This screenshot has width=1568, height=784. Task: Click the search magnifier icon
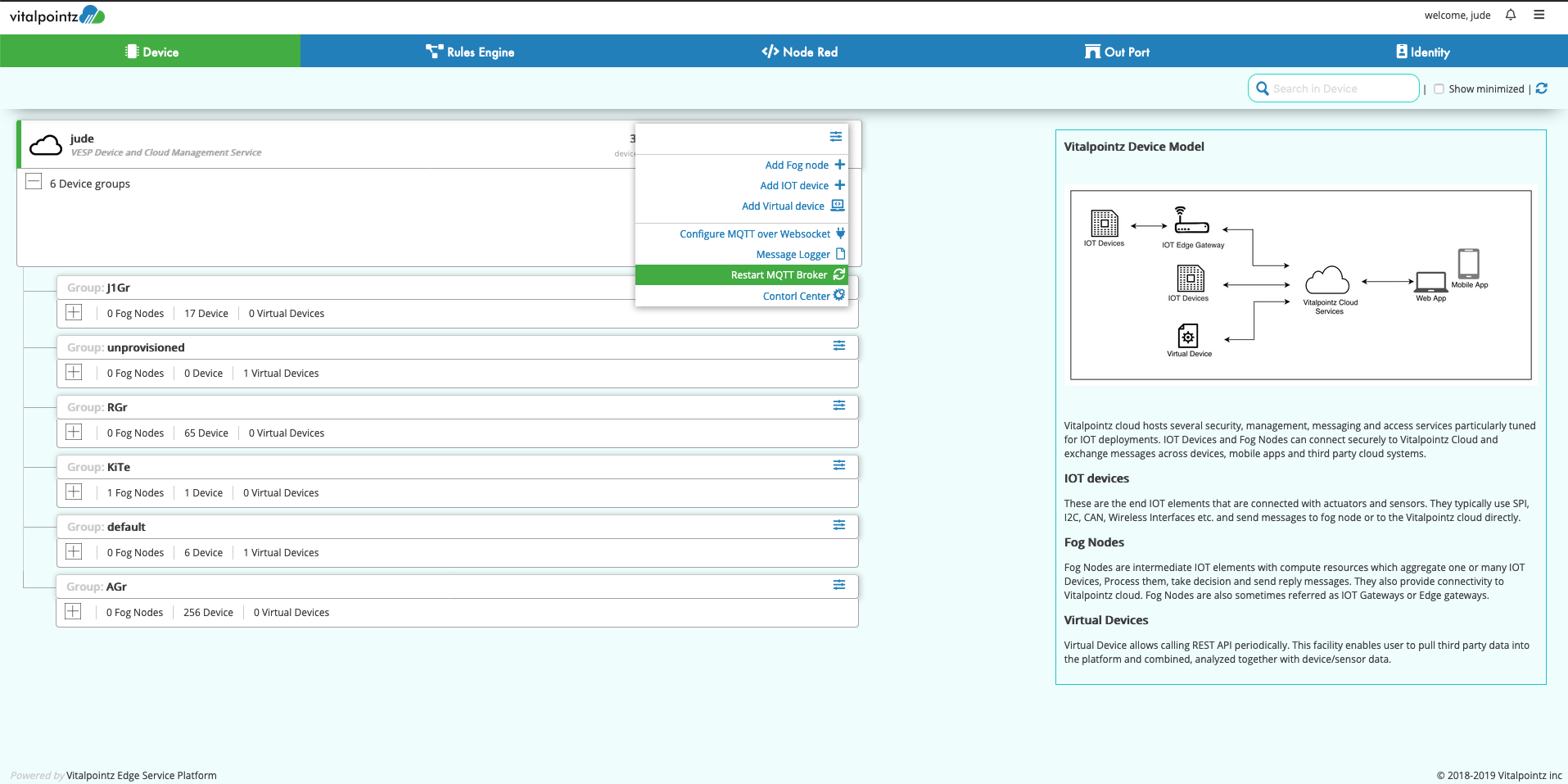coord(1263,88)
